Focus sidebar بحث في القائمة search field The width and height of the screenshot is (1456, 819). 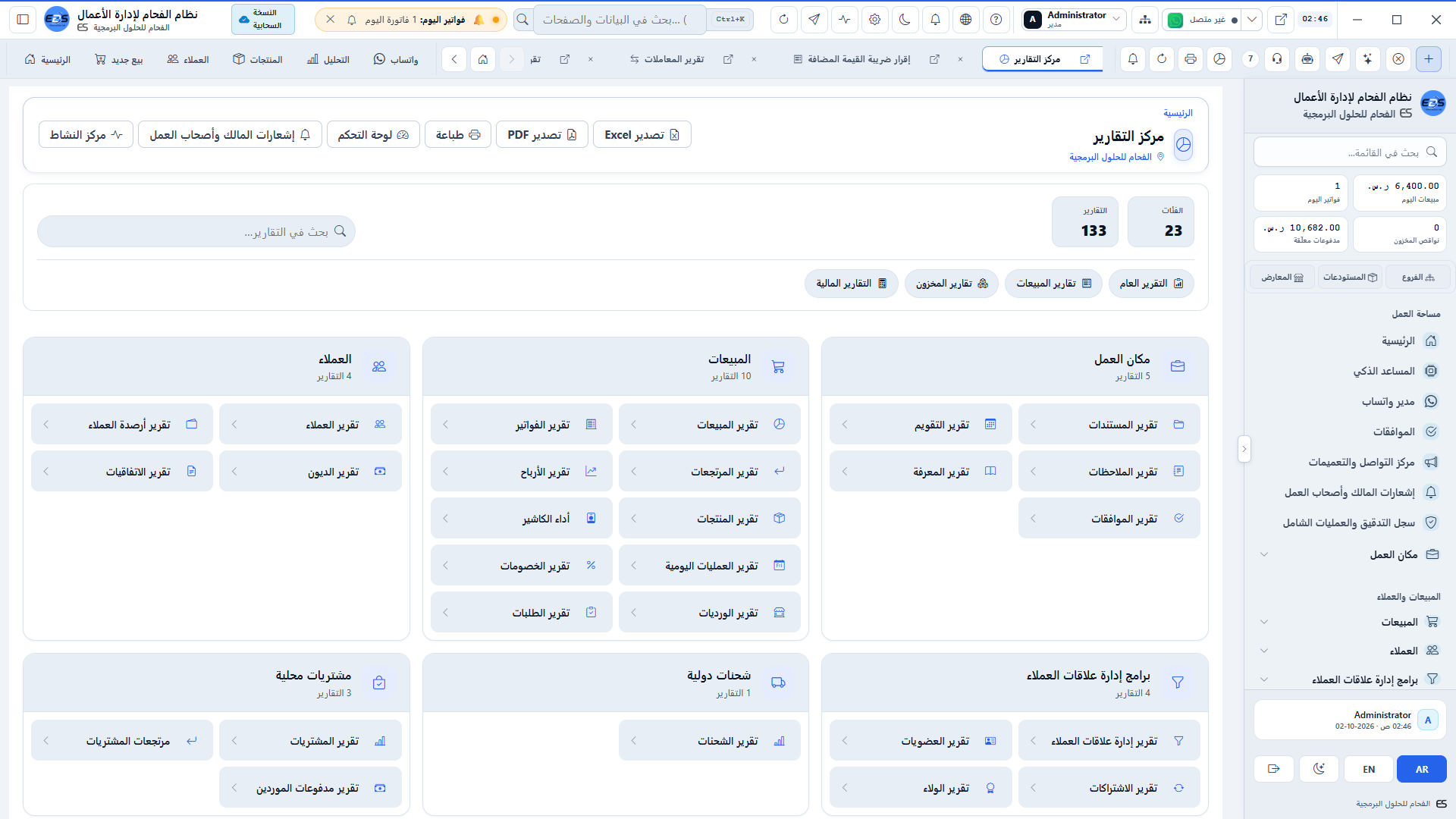(x=1350, y=152)
